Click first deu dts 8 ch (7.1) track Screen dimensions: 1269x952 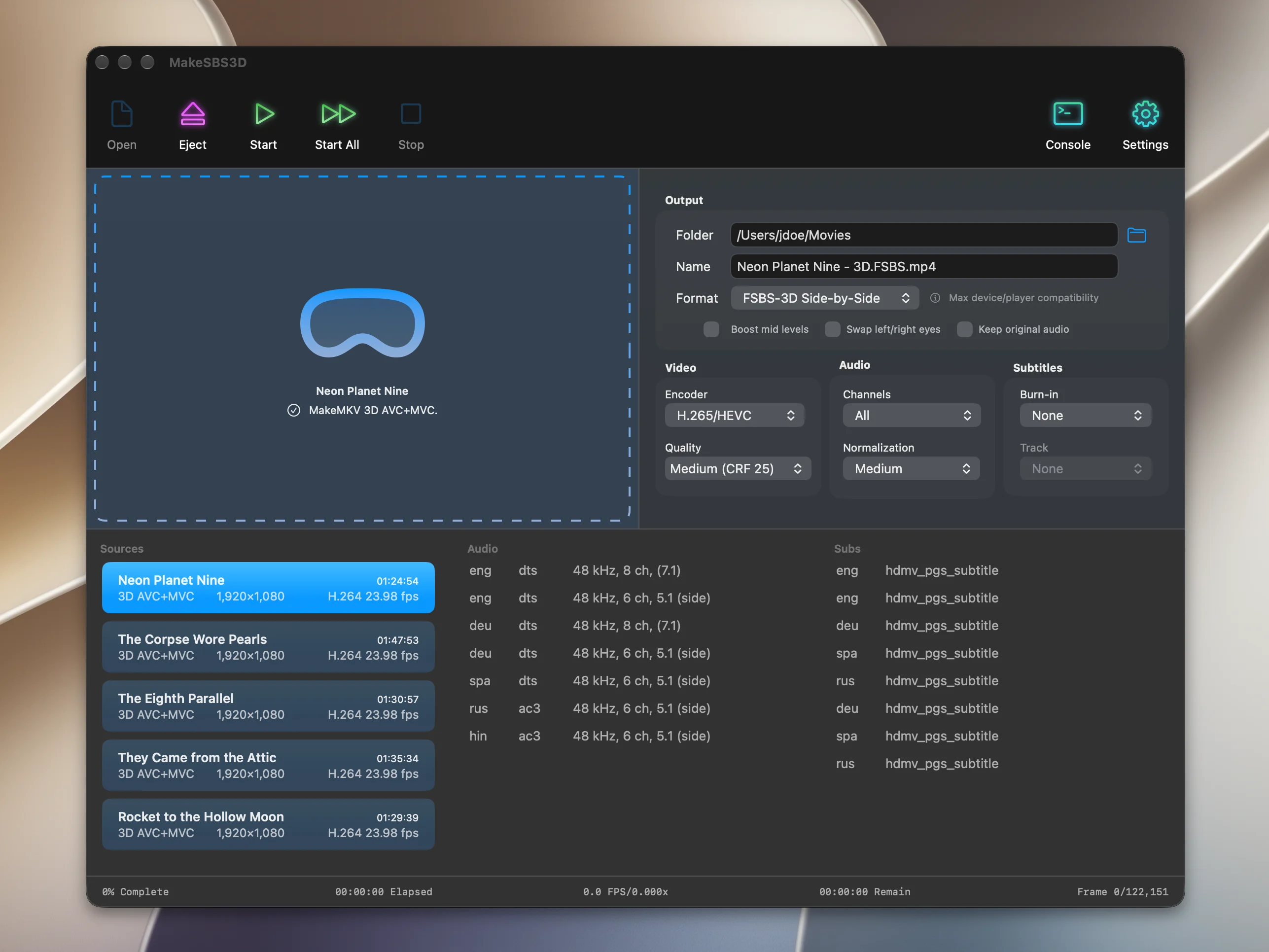pos(575,626)
